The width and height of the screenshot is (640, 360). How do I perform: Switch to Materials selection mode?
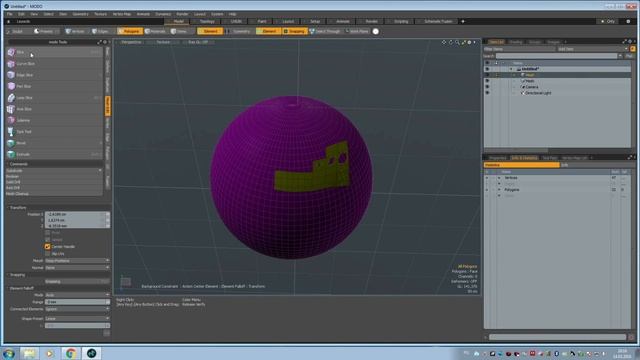[x=156, y=31]
